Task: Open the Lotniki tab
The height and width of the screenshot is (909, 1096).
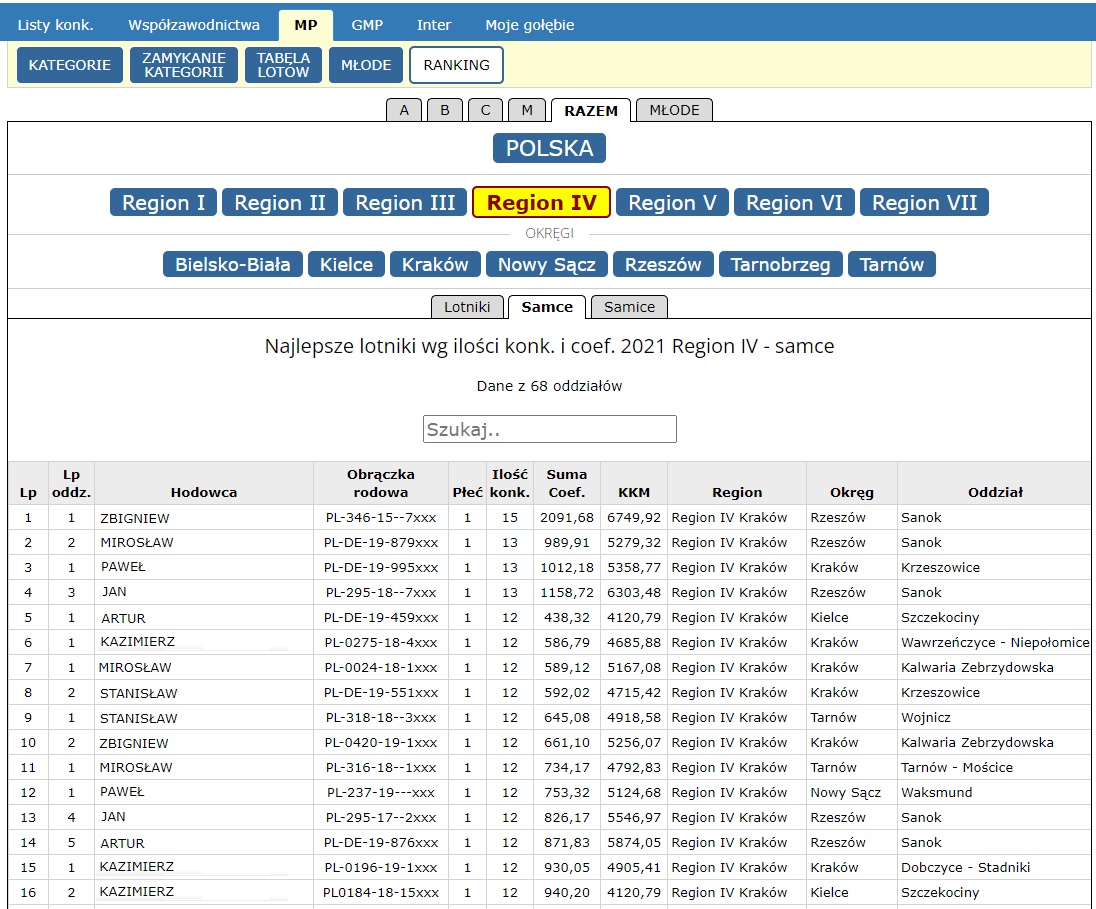Action: [467, 307]
